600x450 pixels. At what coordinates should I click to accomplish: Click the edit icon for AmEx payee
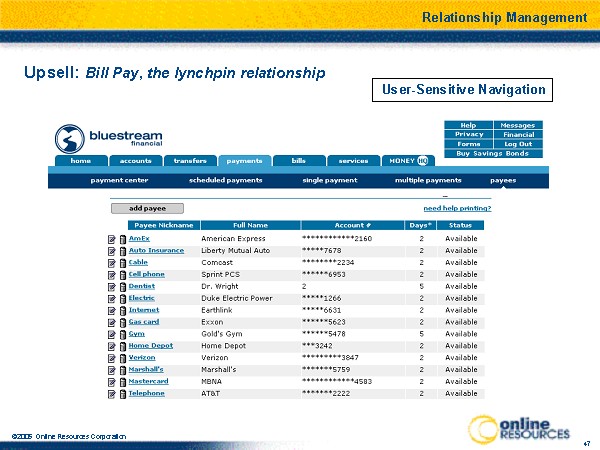coord(112,239)
